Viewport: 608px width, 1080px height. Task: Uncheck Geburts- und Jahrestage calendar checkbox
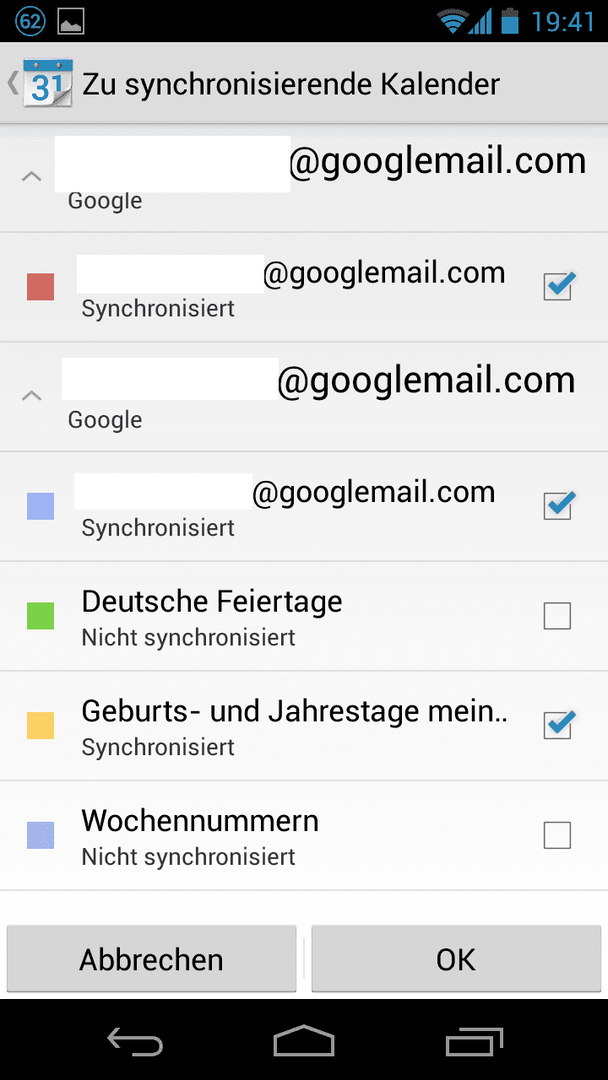[x=558, y=725]
